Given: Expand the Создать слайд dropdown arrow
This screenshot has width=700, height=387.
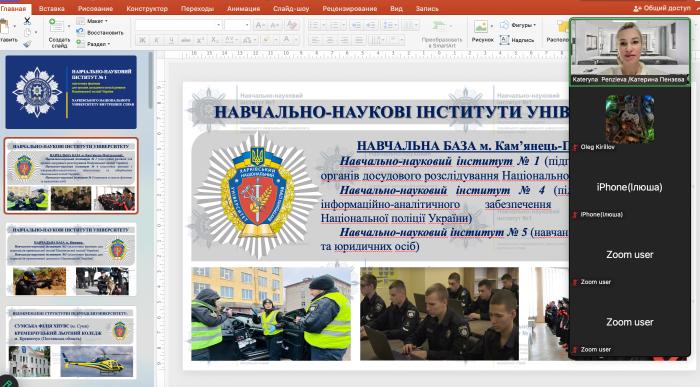Looking at the screenshot, I should click(x=69, y=26).
